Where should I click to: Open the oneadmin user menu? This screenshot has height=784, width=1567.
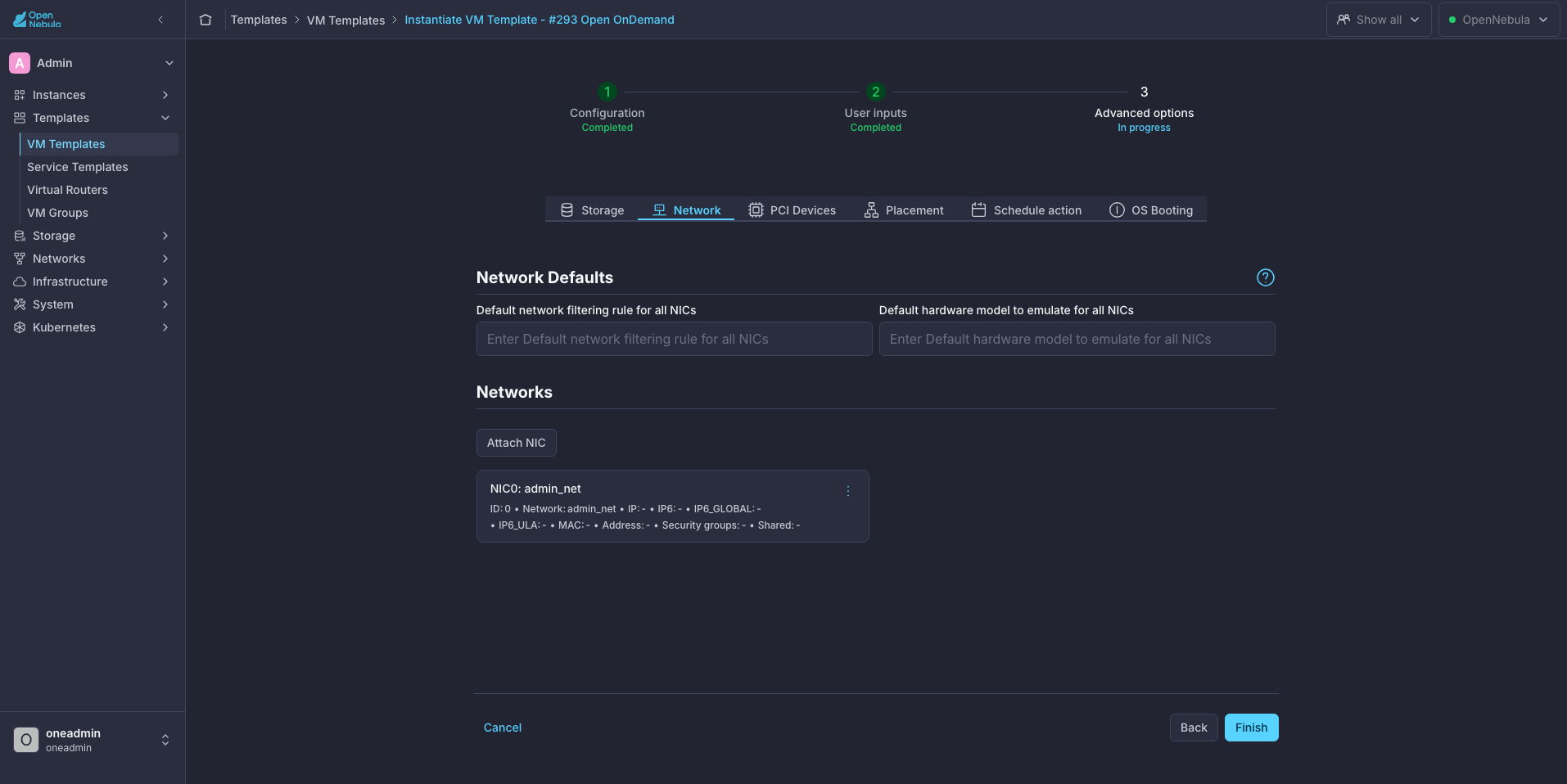pyautogui.click(x=92, y=740)
